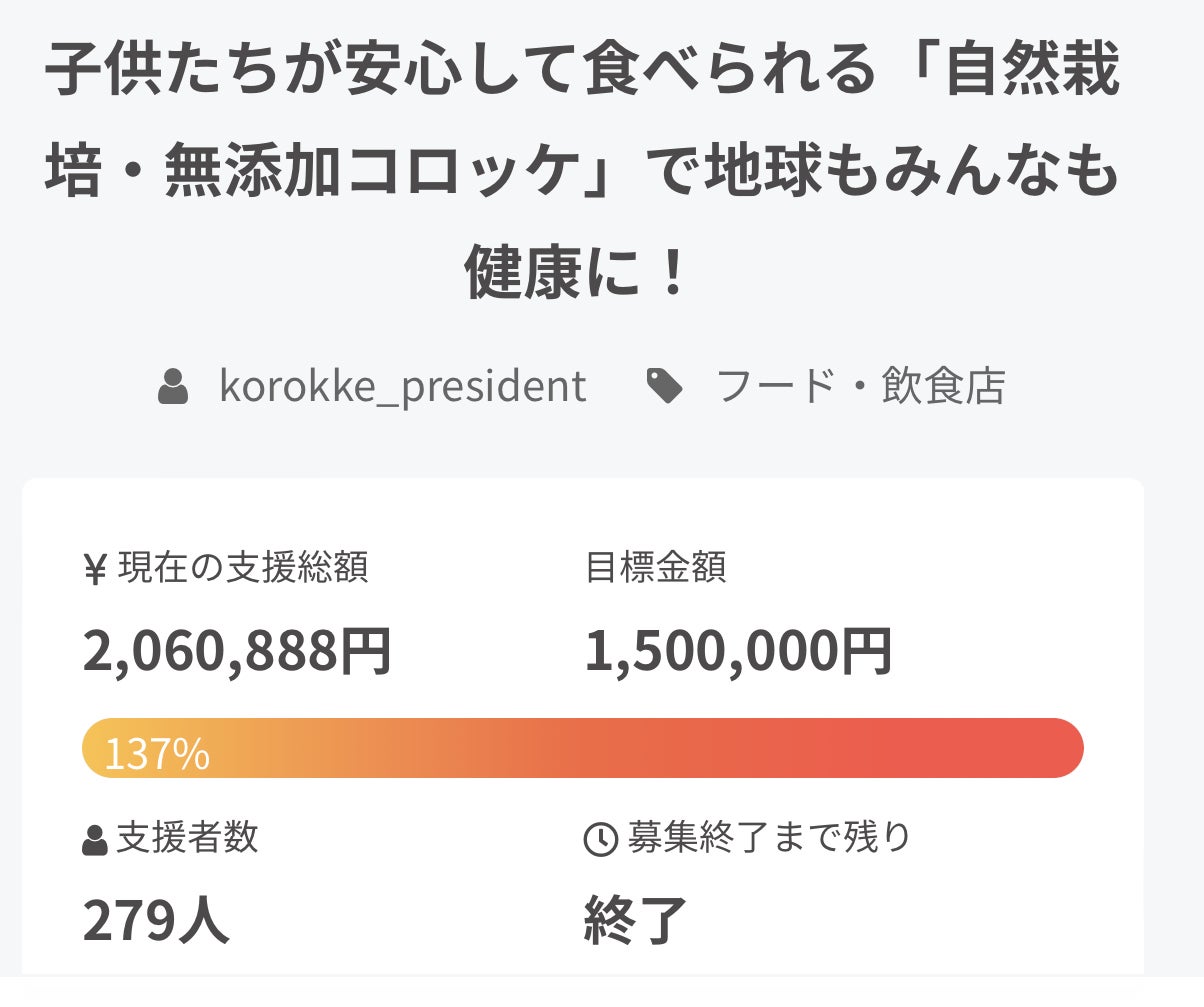The width and height of the screenshot is (1204, 1007).
Task: Click the 終了 status text
Action: point(636,921)
